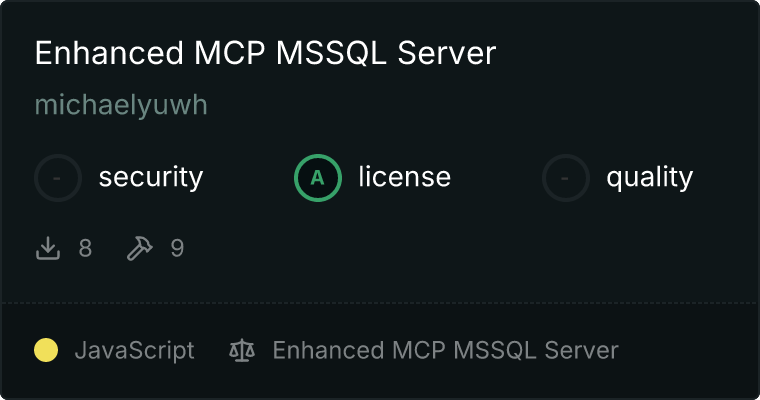Click the green A license badge
Screen dimensions: 760x400
tap(318, 178)
